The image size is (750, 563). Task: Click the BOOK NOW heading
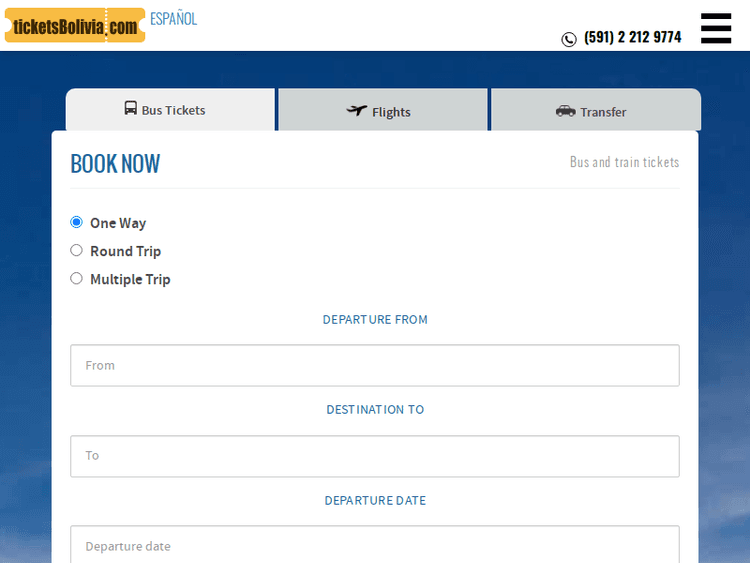coord(115,164)
